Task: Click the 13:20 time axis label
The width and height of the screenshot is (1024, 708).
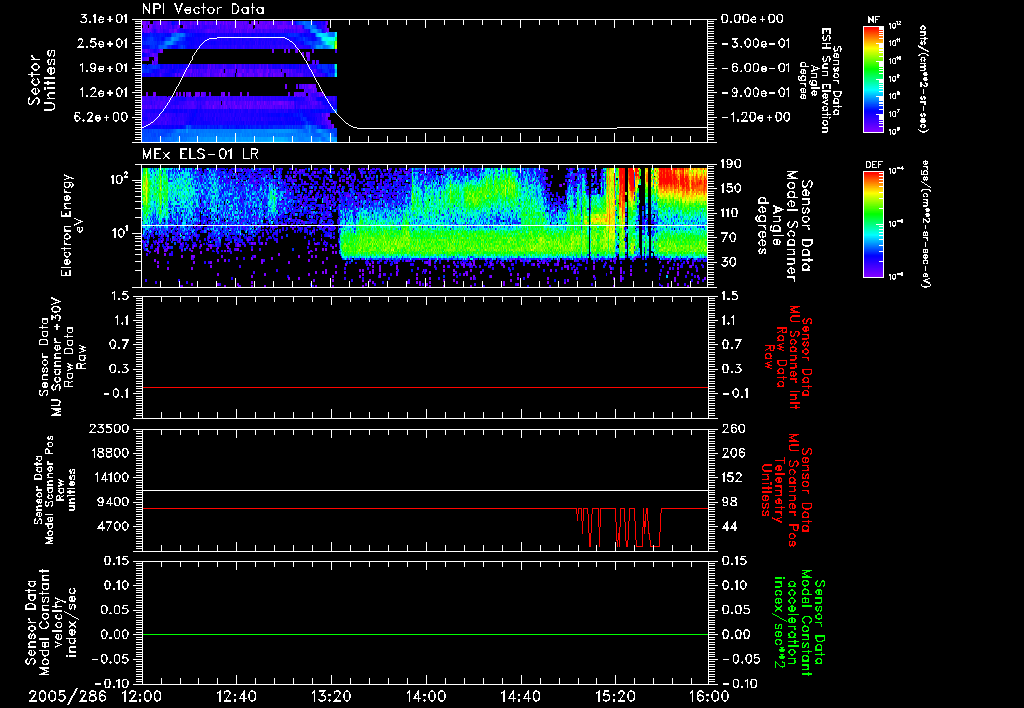Action: [x=331, y=696]
